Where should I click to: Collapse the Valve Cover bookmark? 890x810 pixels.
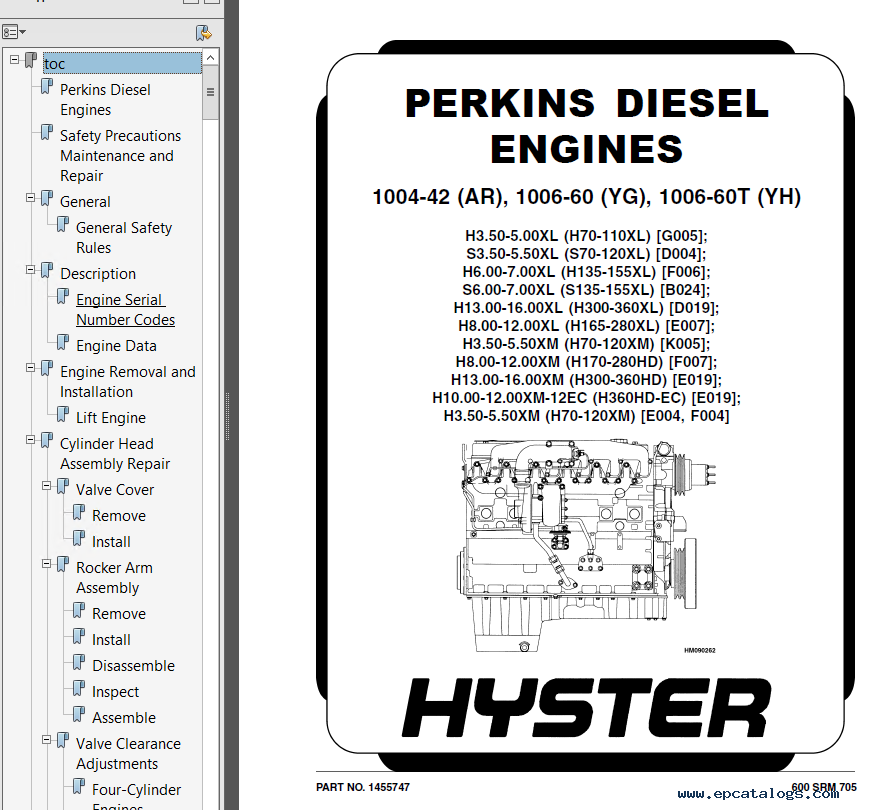[47, 486]
